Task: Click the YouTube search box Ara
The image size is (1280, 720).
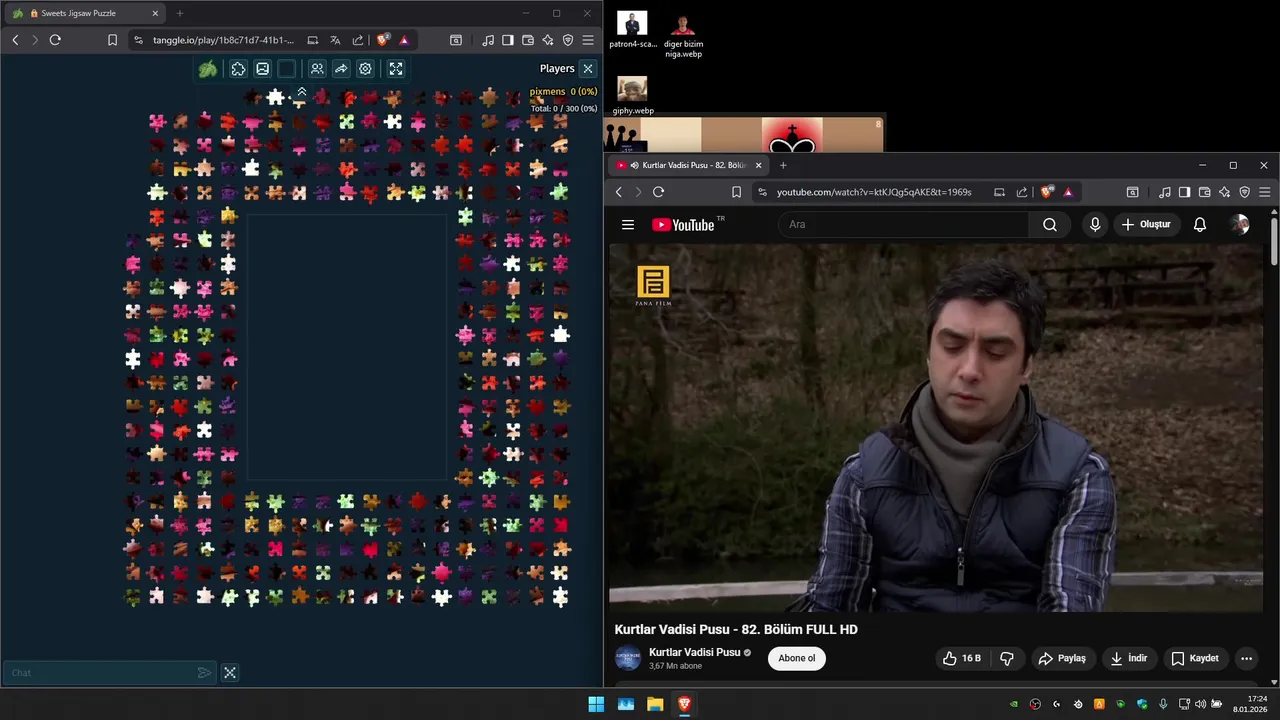Action: (x=903, y=225)
